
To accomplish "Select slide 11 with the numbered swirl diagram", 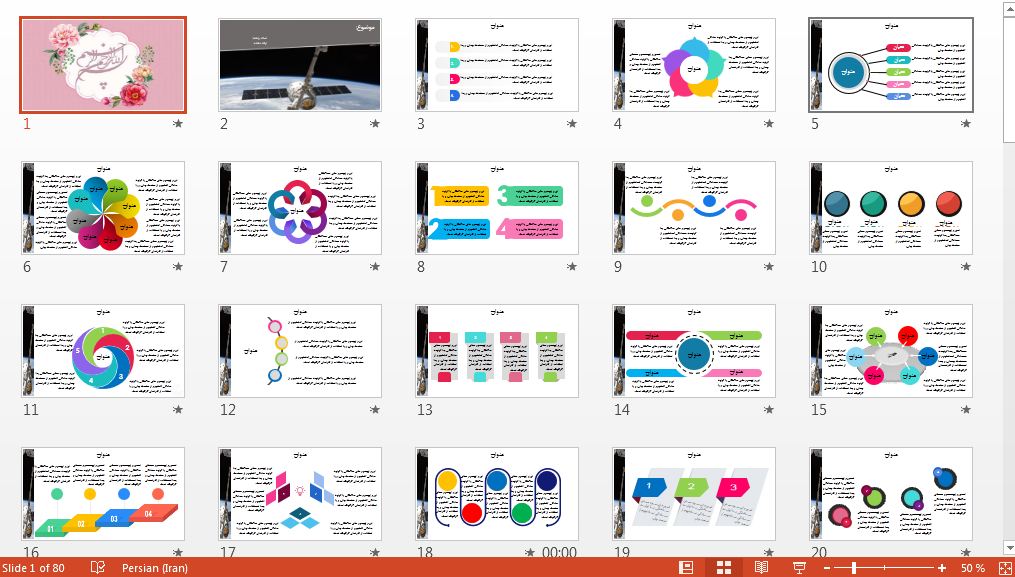I will (102, 351).
